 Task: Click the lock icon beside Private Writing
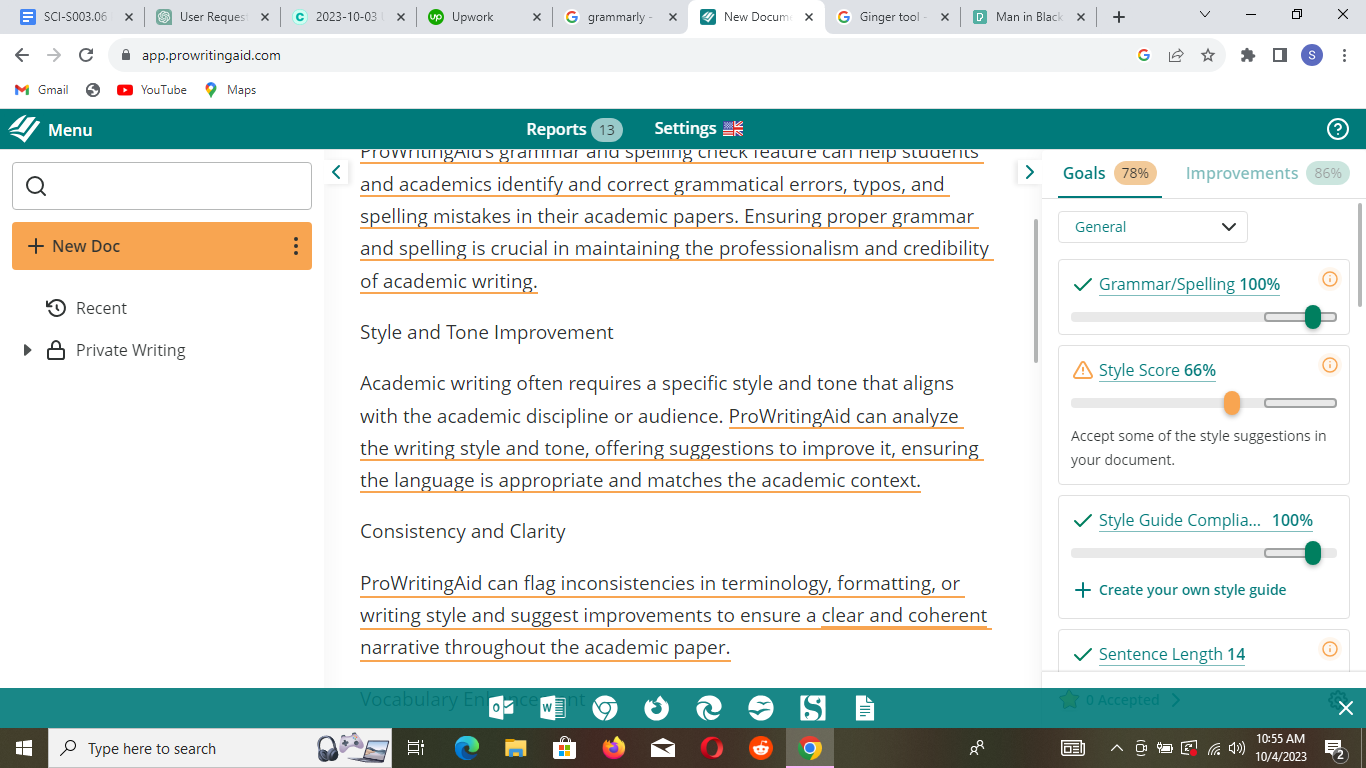click(x=56, y=350)
